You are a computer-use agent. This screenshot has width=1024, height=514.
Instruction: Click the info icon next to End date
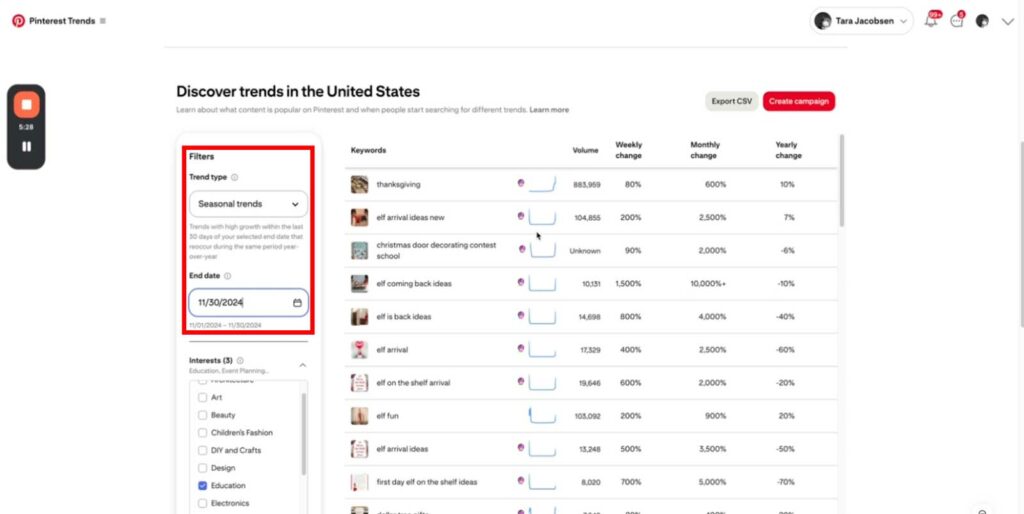227,276
